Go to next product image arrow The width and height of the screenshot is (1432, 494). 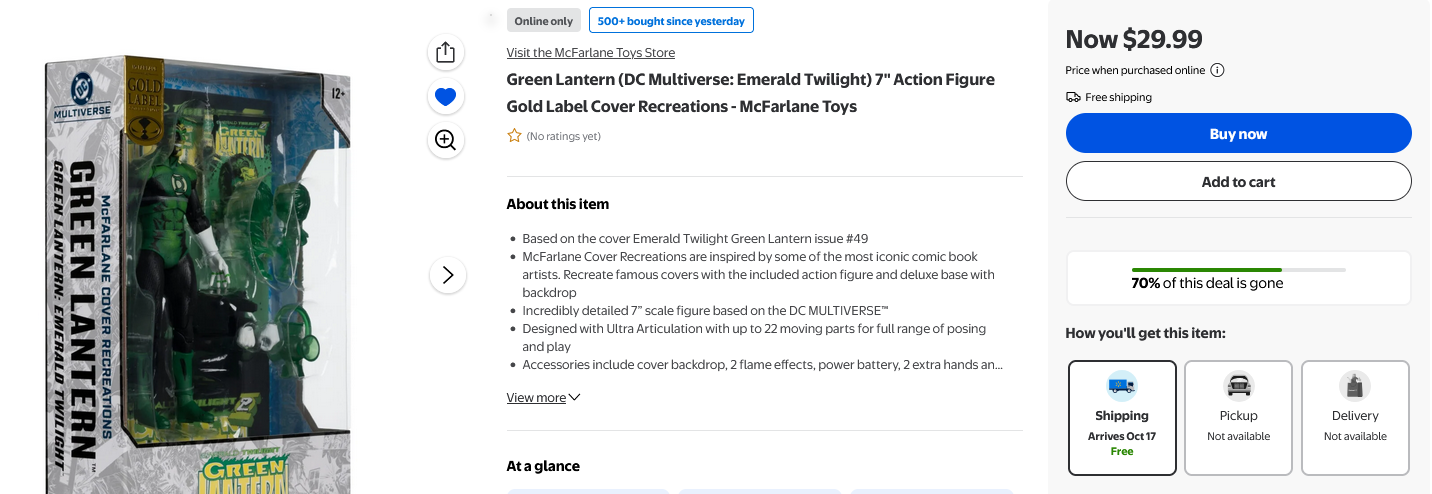pos(448,275)
